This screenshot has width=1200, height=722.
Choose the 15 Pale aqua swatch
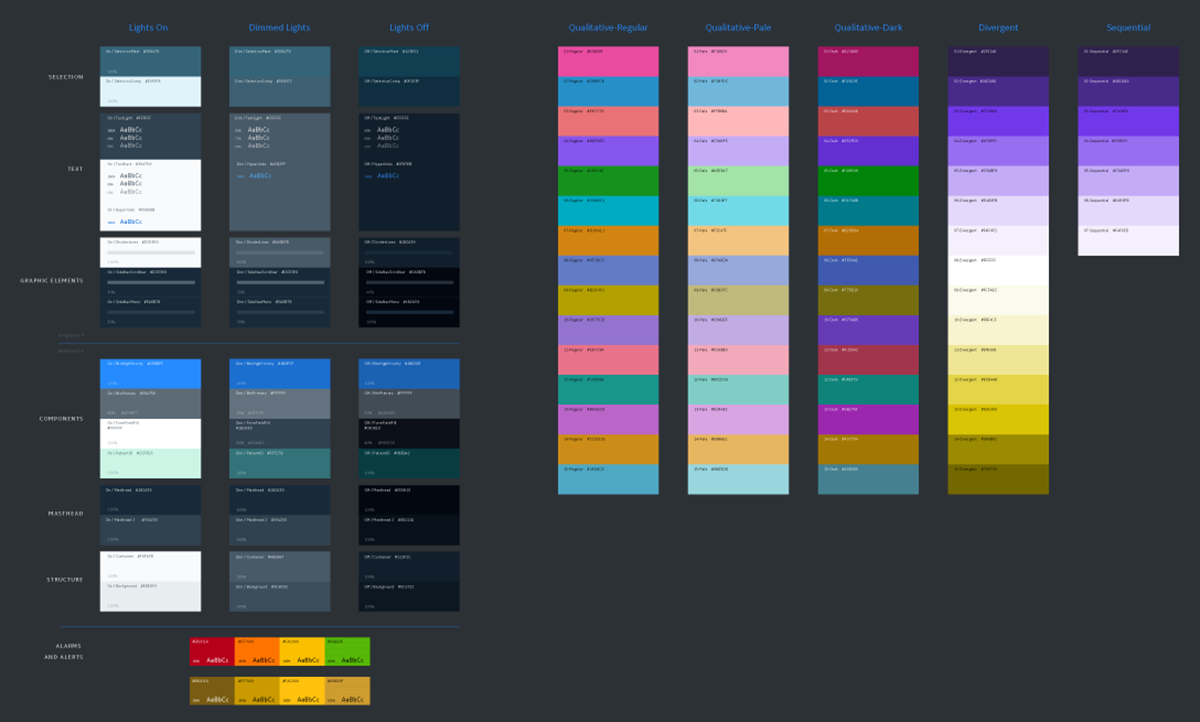[x=738, y=479]
